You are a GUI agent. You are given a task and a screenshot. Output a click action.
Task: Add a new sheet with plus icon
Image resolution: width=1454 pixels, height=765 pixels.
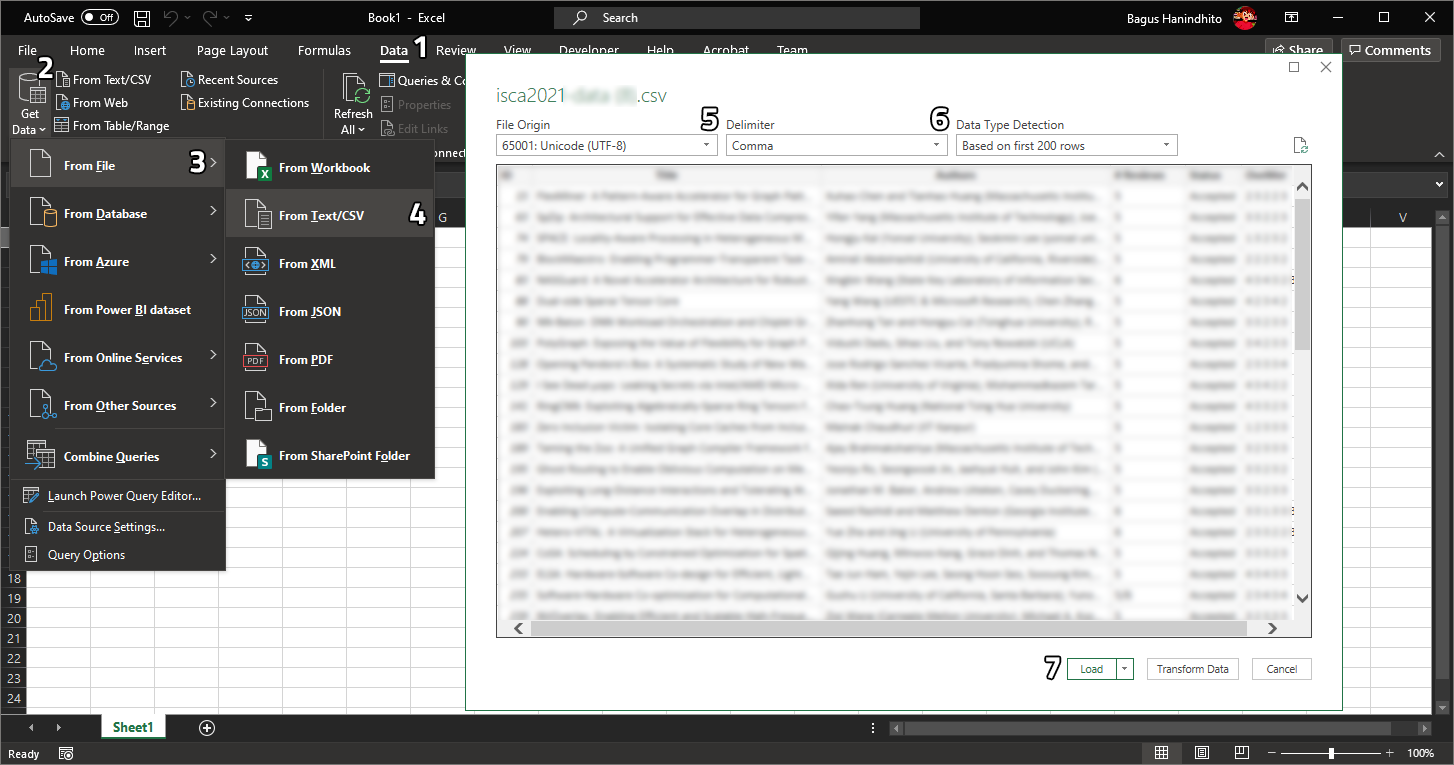[207, 728]
